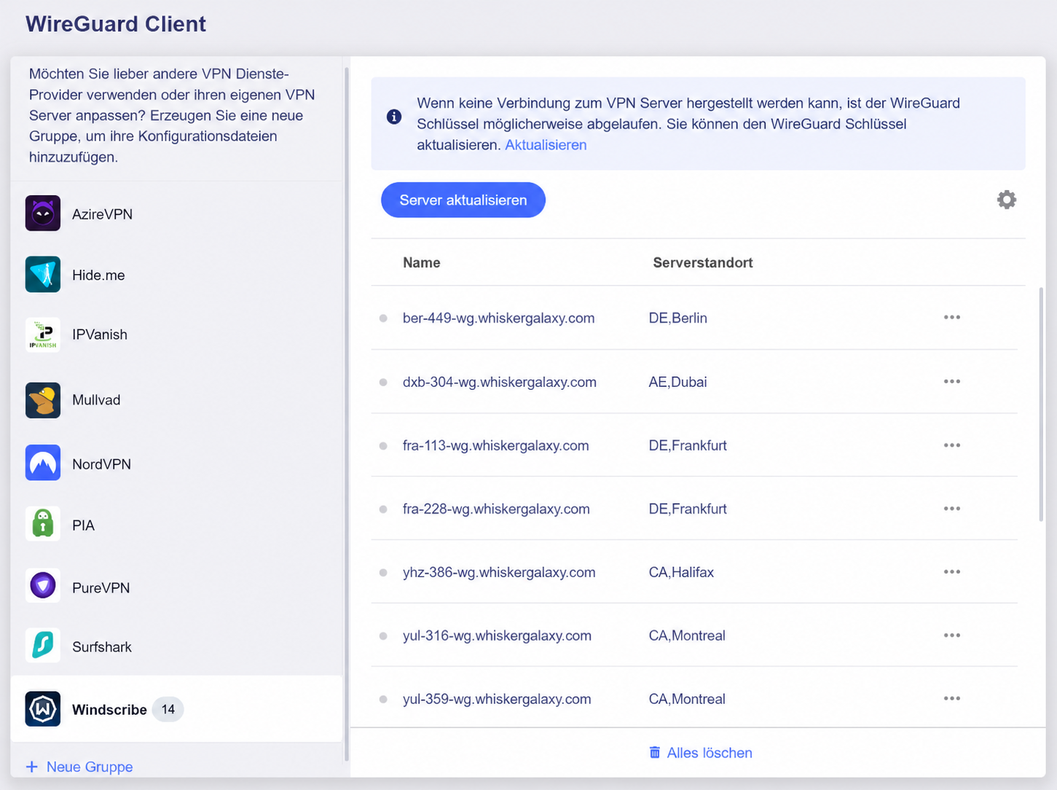Open more options for fra-113-wg server
This screenshot has height=790, width=1057.
point(952,445)
